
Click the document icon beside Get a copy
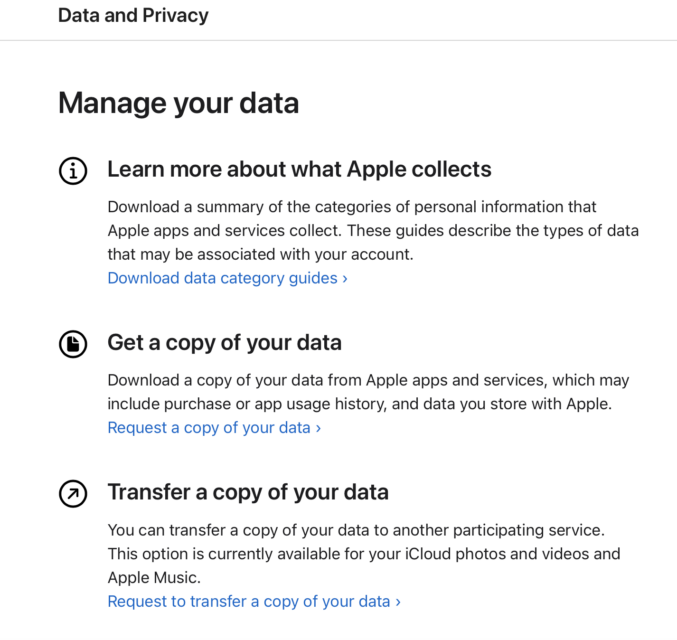(x=73, y=344)
